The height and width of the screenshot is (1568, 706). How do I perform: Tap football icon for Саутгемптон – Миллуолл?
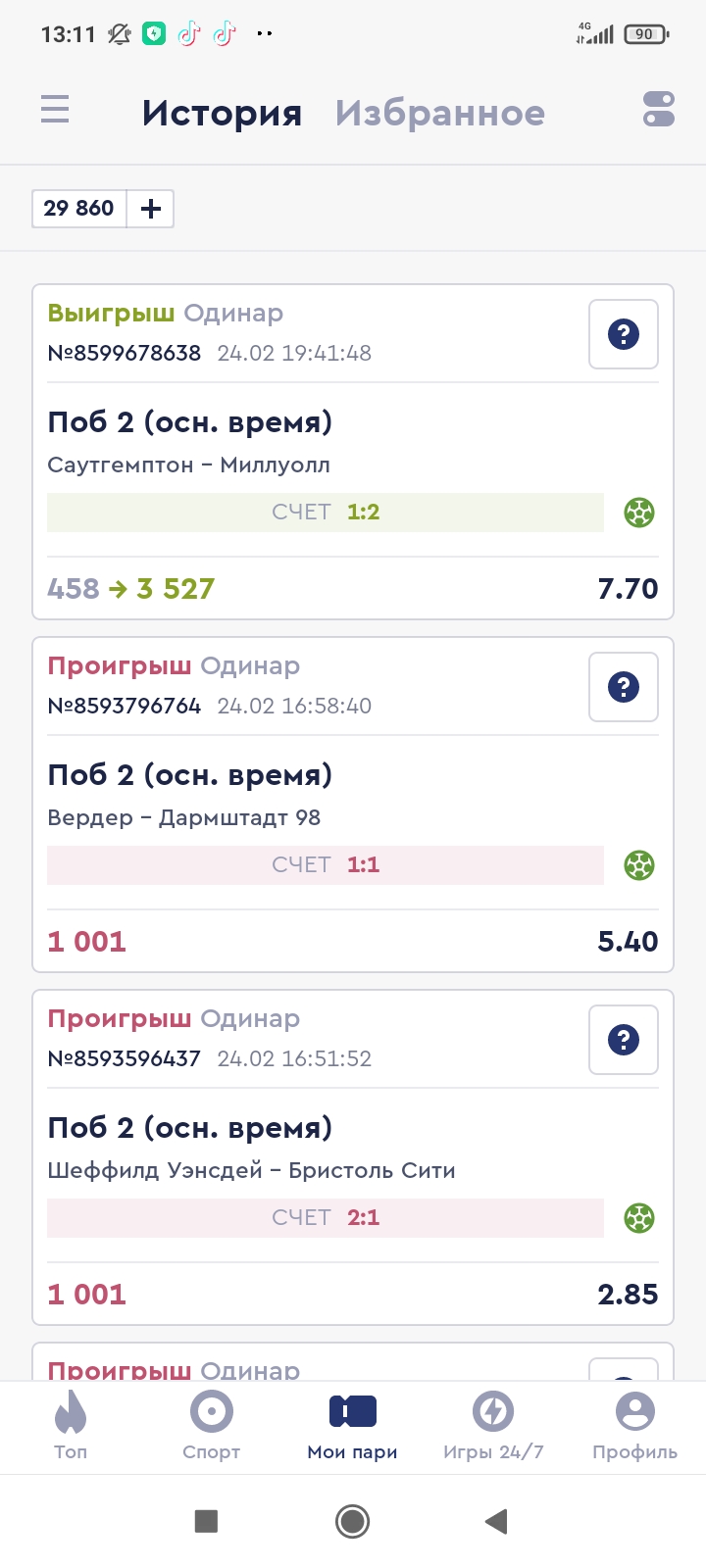pyautogui.click(x=639, y=513)
